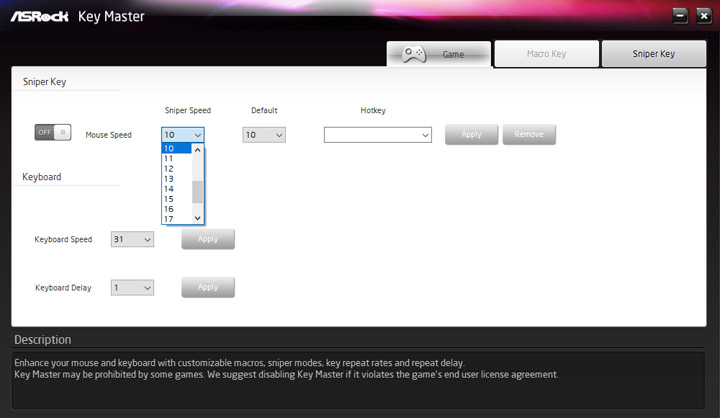Viewport: 720px width, 418px height.
Task: Select 11 in the sniper speed list
Action: pos(177,158)
